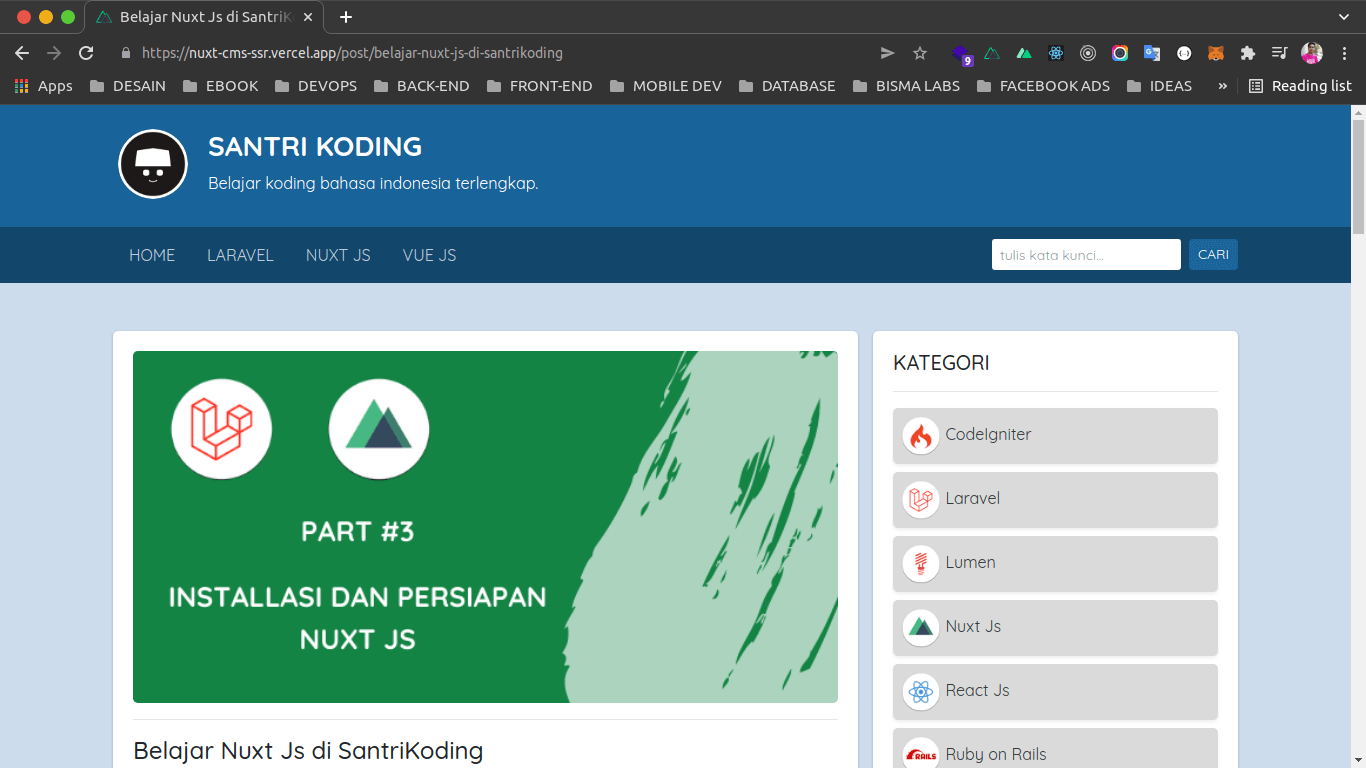1366x768 pixels.
Task: Click the Santri Koding round logo
Action: coord(153,164)
